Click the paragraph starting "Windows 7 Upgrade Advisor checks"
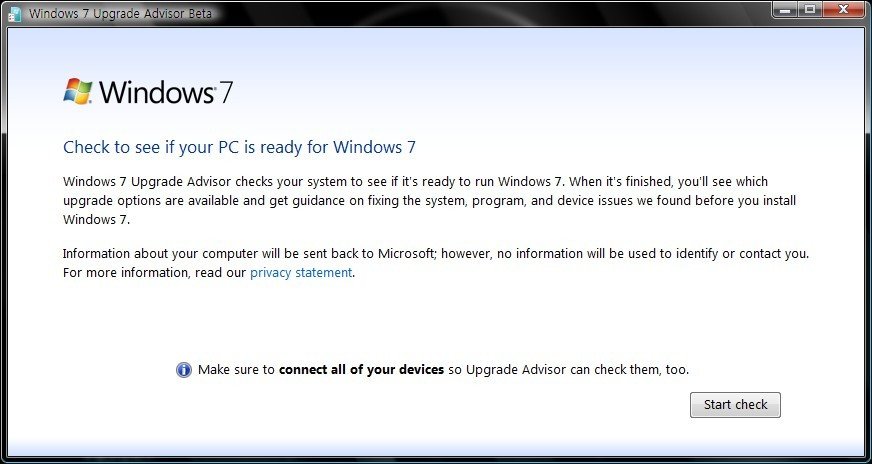Image resolution: width=872 pixels, height=464 pixels. click(300, 182)
